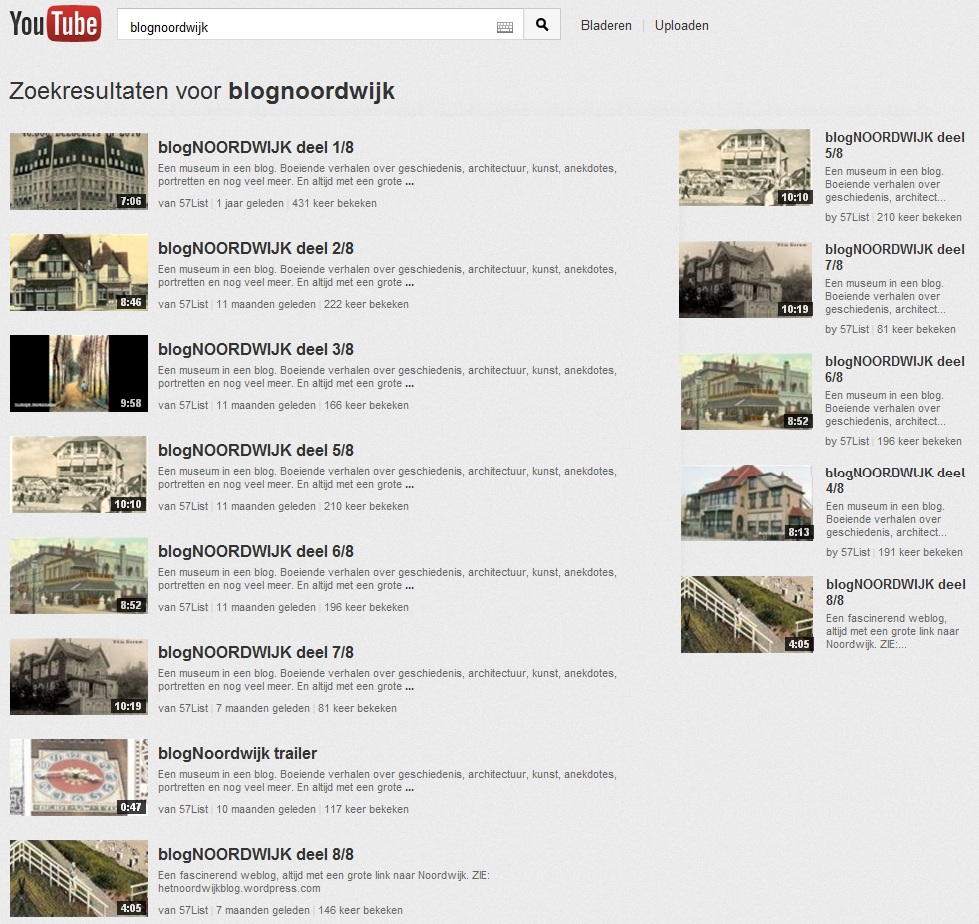Click the deel 7/8 thumbnail in main list
This screenshot has height=924, width=979.
(79, 676)
